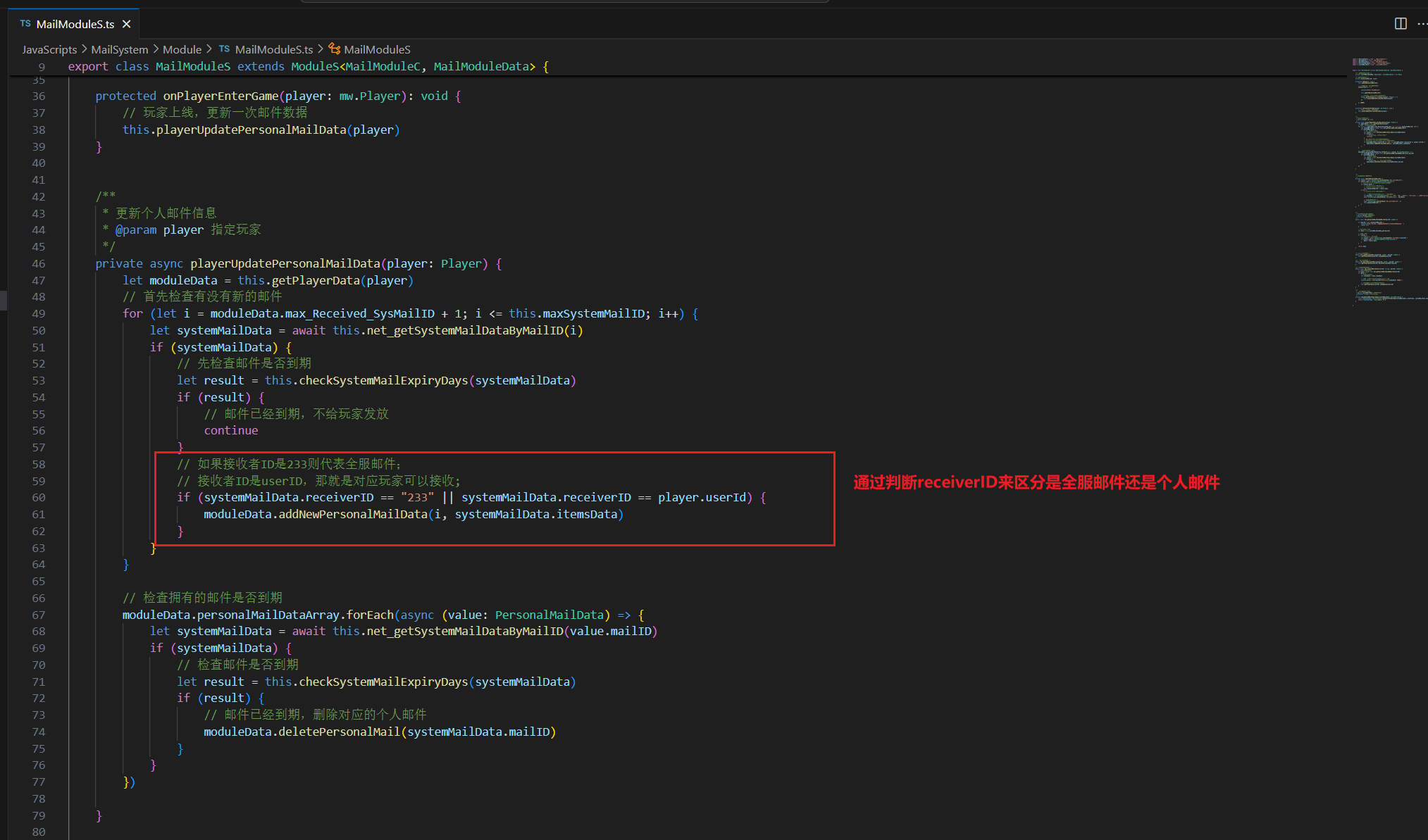Click playerUpdatePersonalMailData in its declaration on line 46
The width and height of the screenshot is (1428, 840).
click(x=285, y=263)
